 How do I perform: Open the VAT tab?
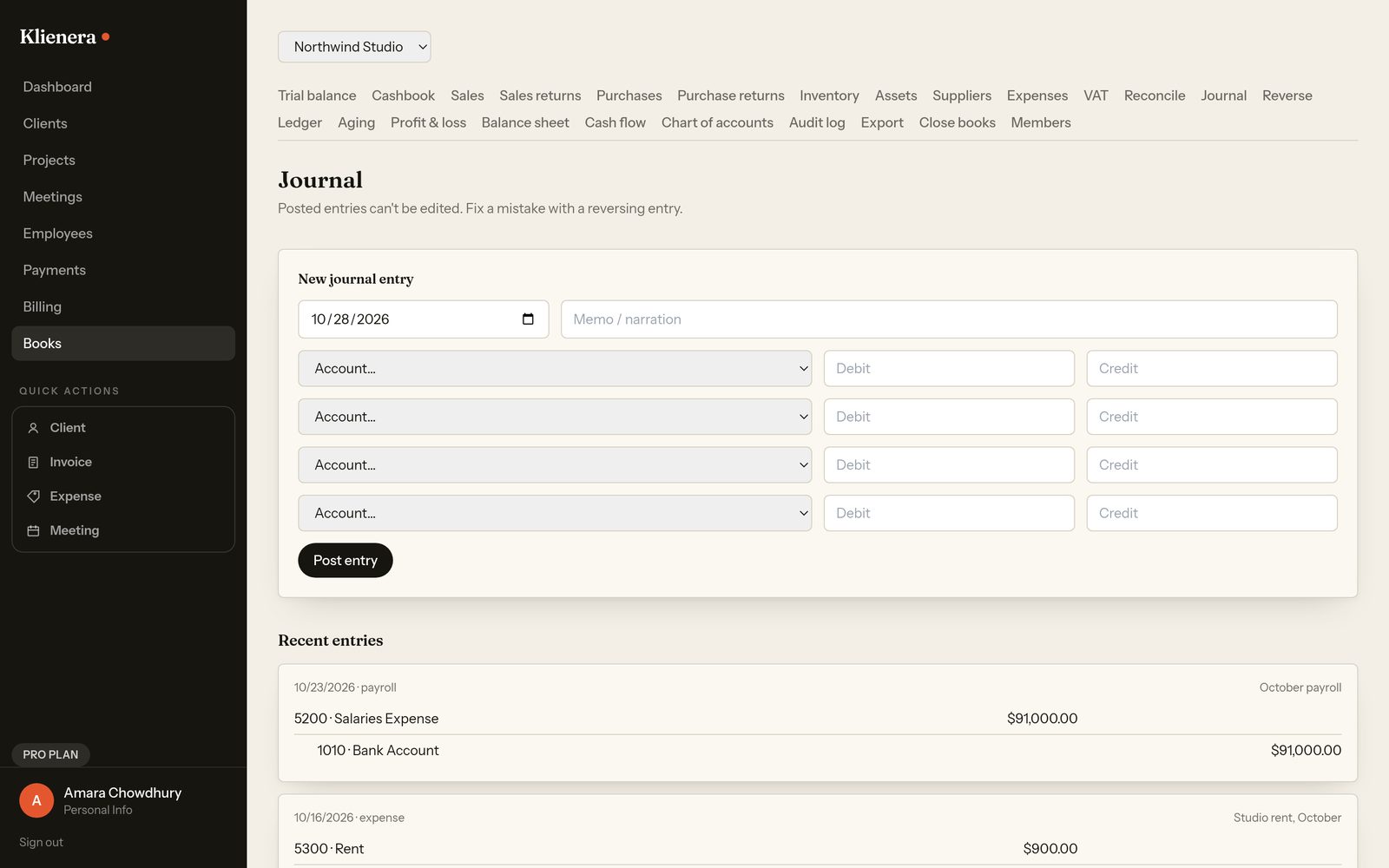(1096, 95)
